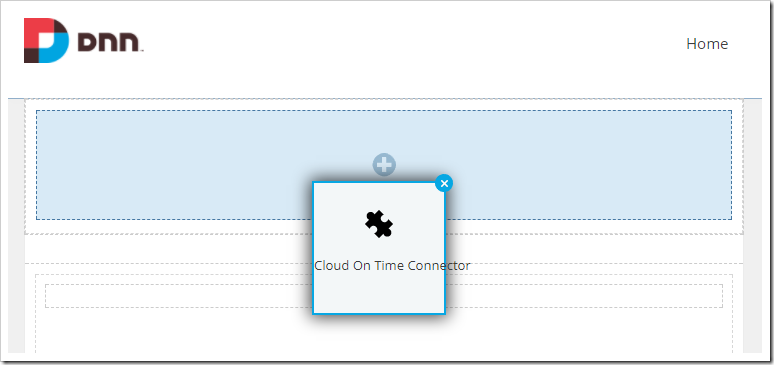
Task: Click the right gray page margin
Action: (x=752, y=226)
